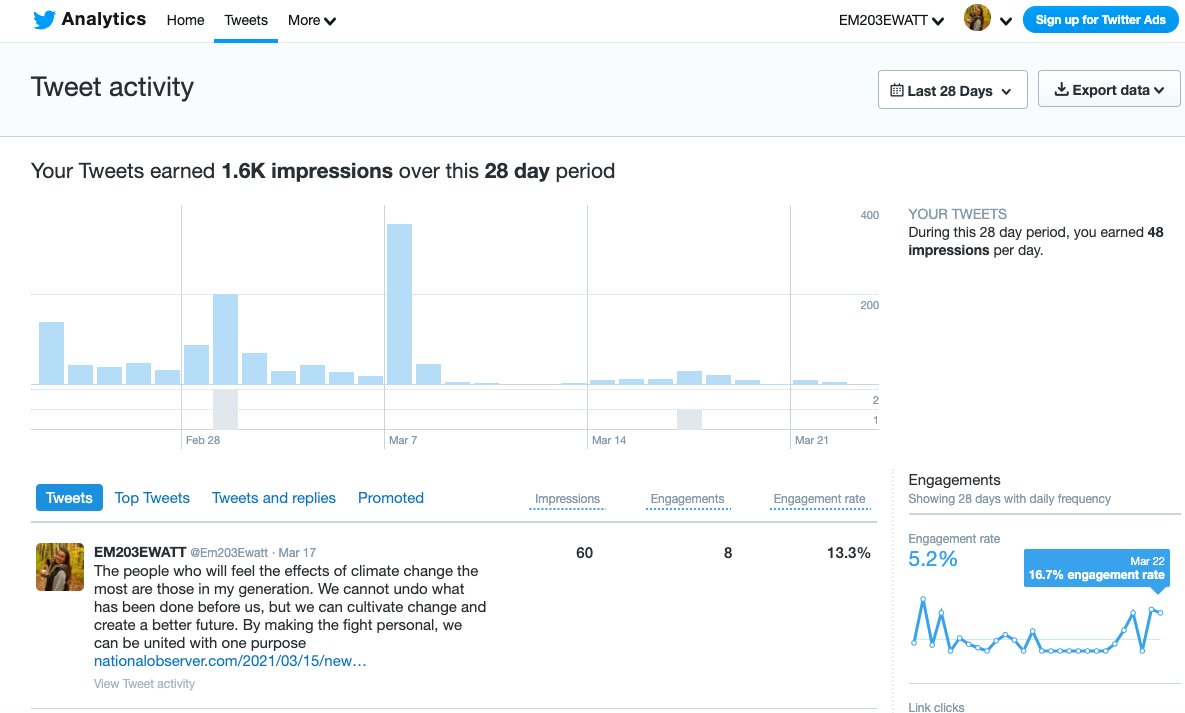Image resolution: width=1185 pixels, height=713 pixels.
Task: Expand the More menu
Action: pos(311,20)
